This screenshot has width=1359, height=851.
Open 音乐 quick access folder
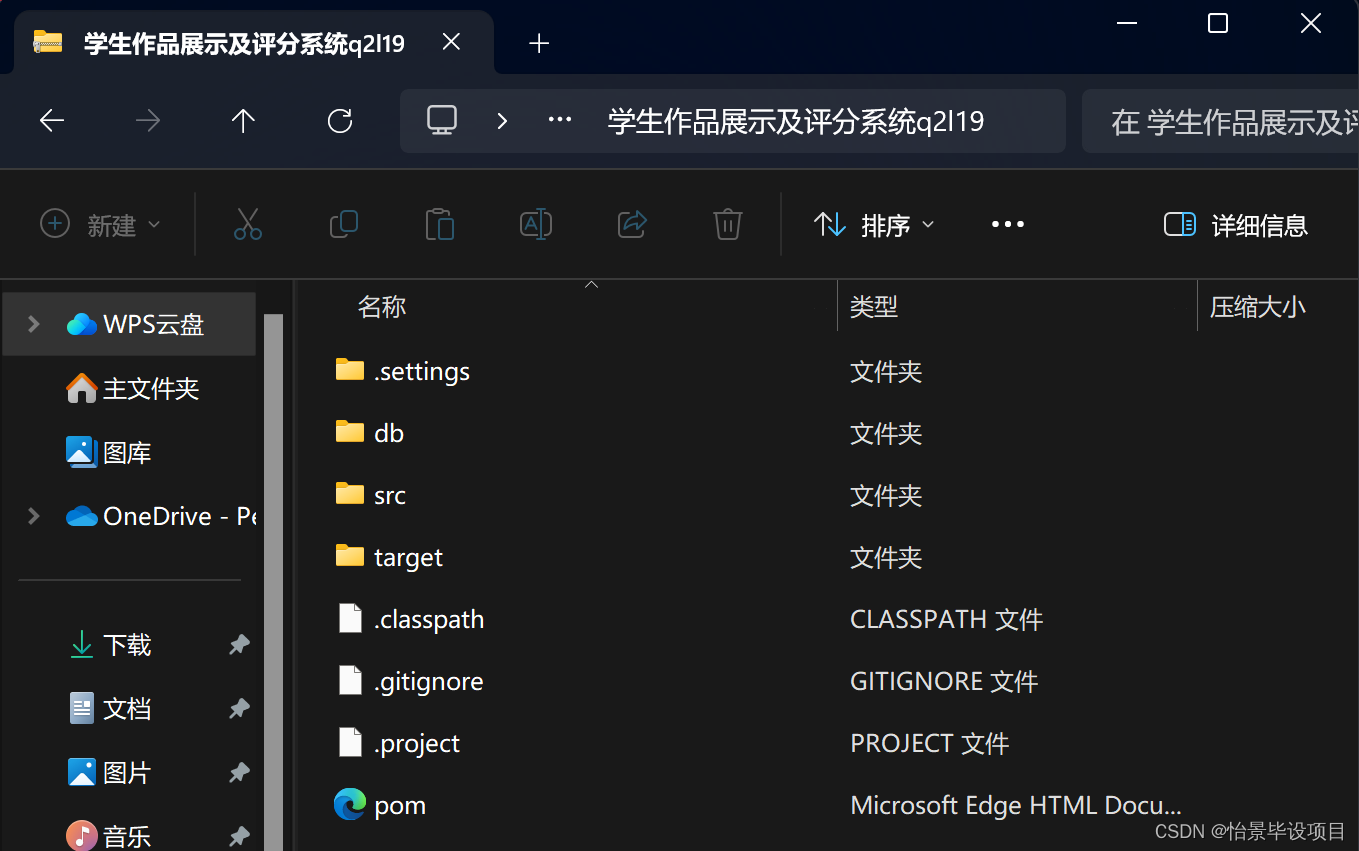(109, 836)
